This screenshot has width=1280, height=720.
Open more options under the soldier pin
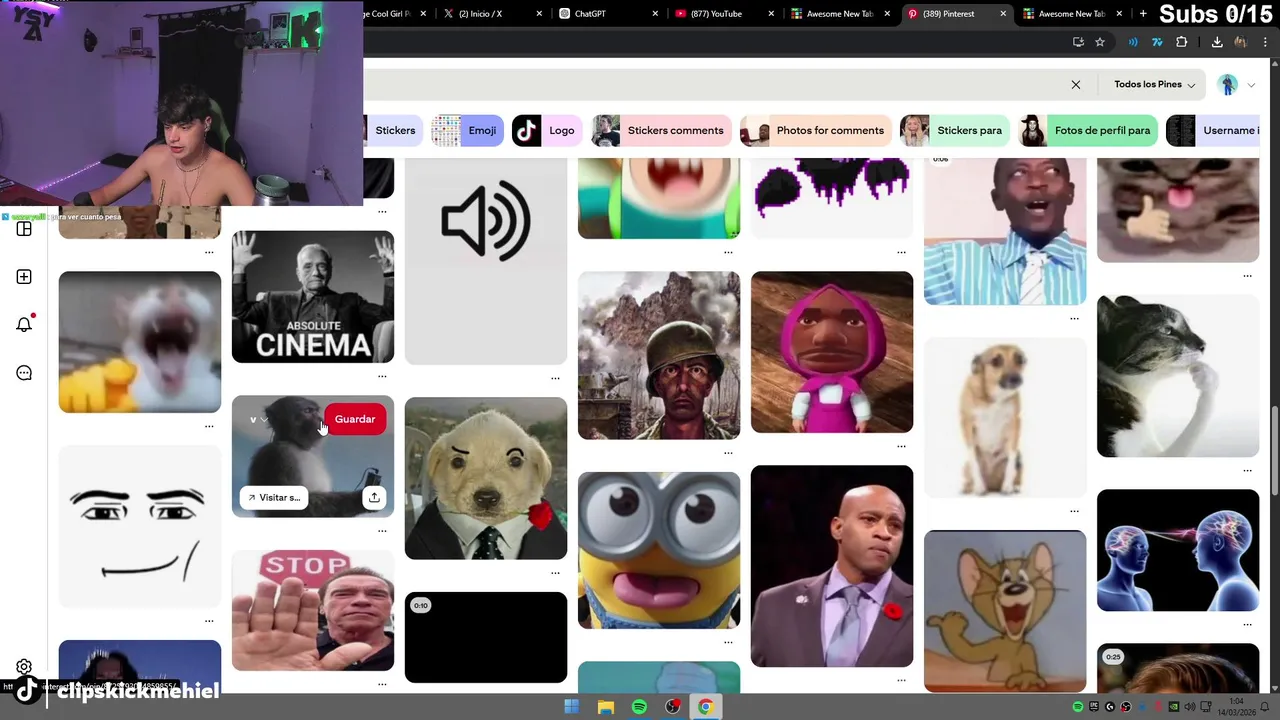[728, 452]
